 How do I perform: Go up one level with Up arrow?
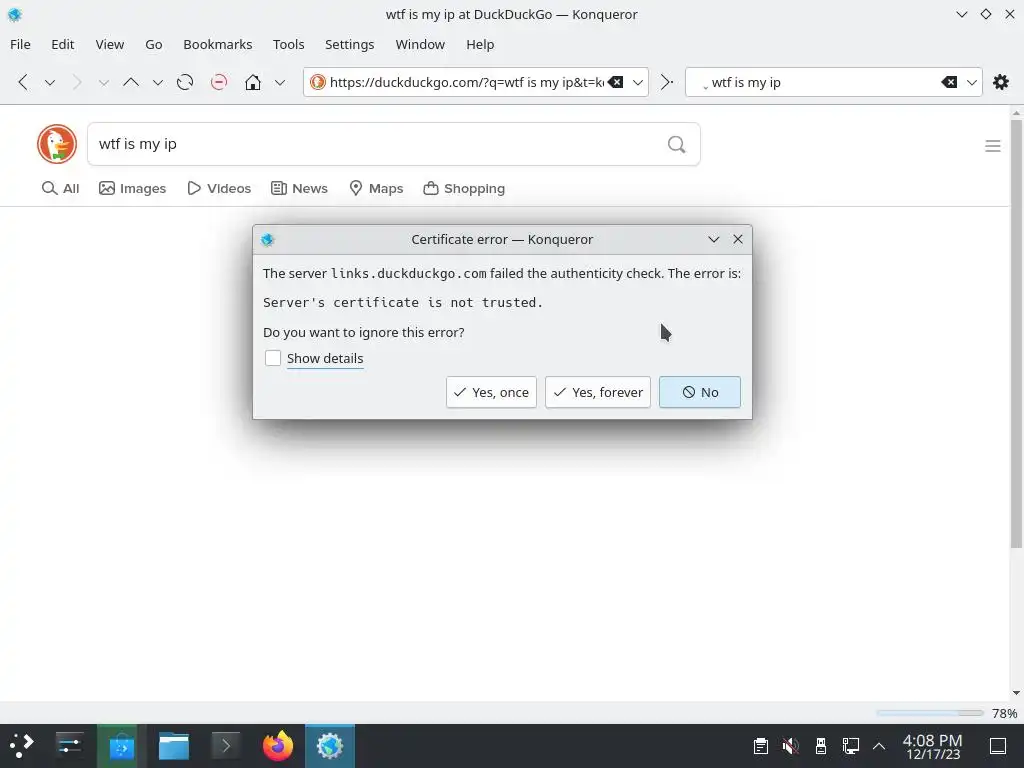tap(131, 82)
